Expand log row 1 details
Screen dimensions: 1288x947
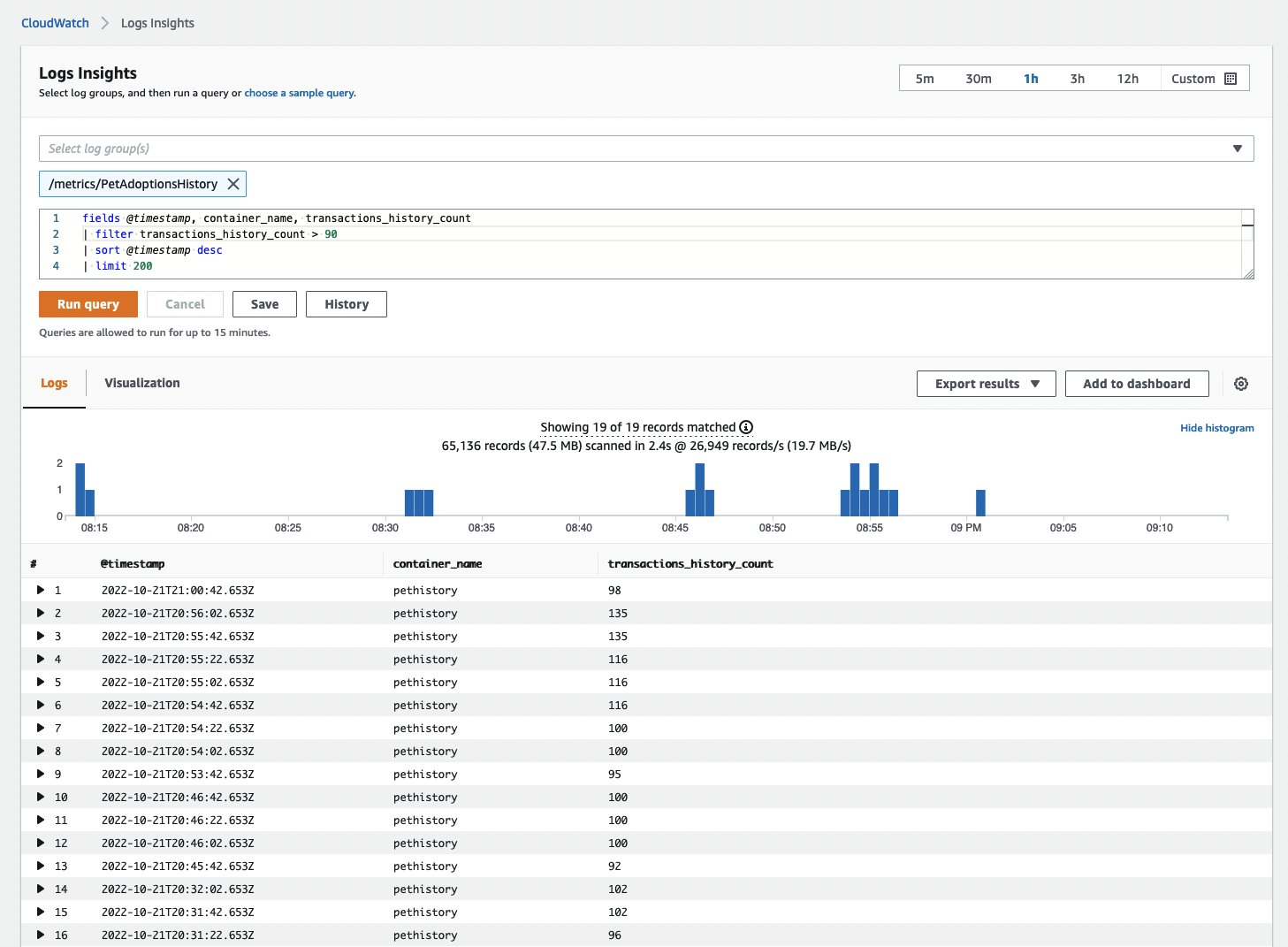(x=41, y=590)
